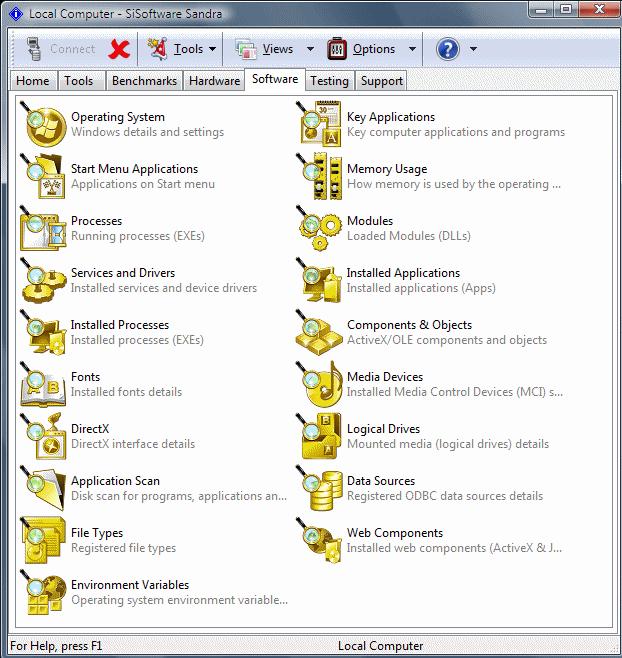Click 'Installed services and device drivers' text
622x658 pixels.
(164, 288)
